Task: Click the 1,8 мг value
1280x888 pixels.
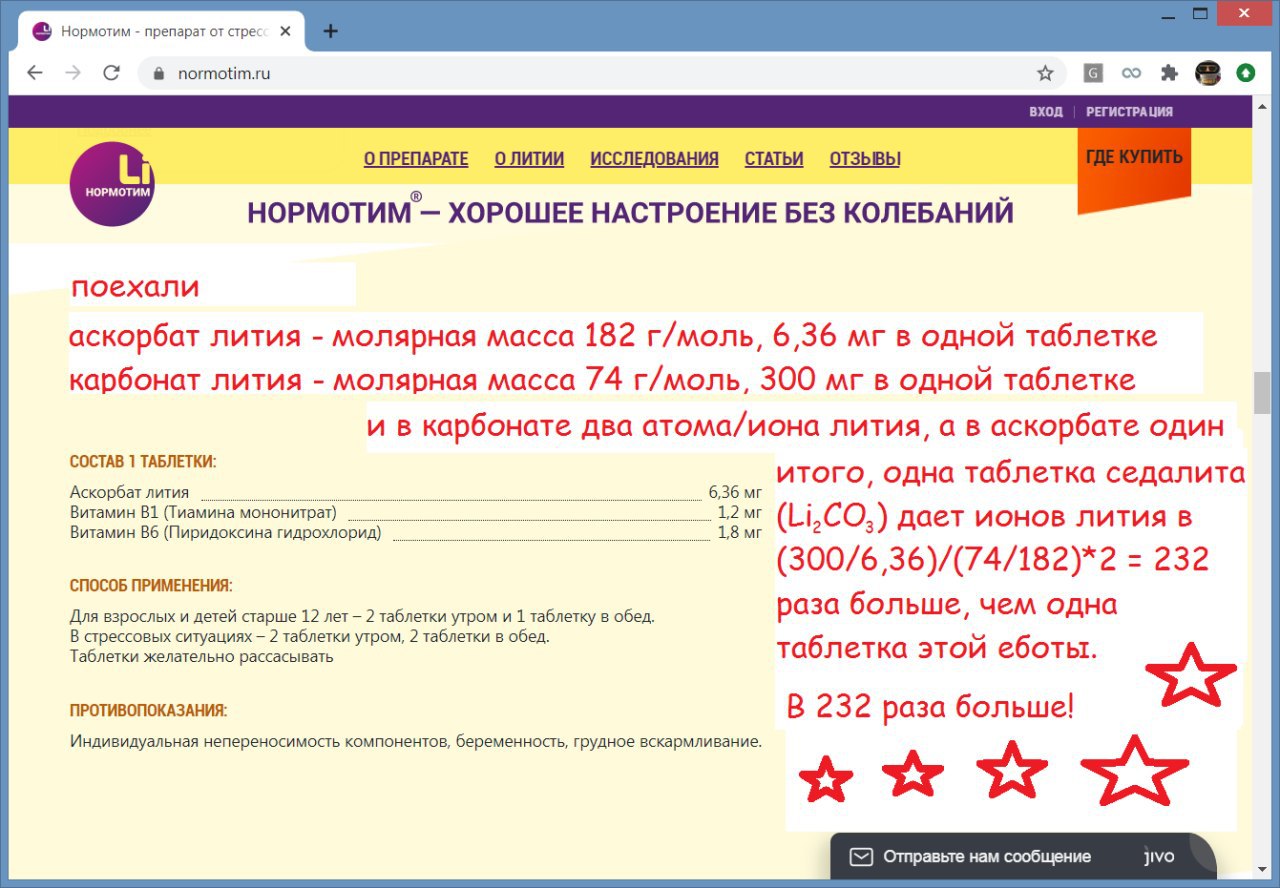Action: 740,532
